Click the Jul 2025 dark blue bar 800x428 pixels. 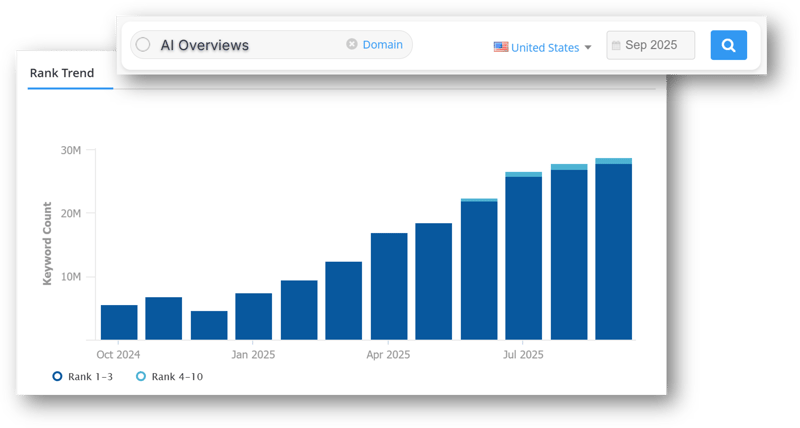(524, 258)
